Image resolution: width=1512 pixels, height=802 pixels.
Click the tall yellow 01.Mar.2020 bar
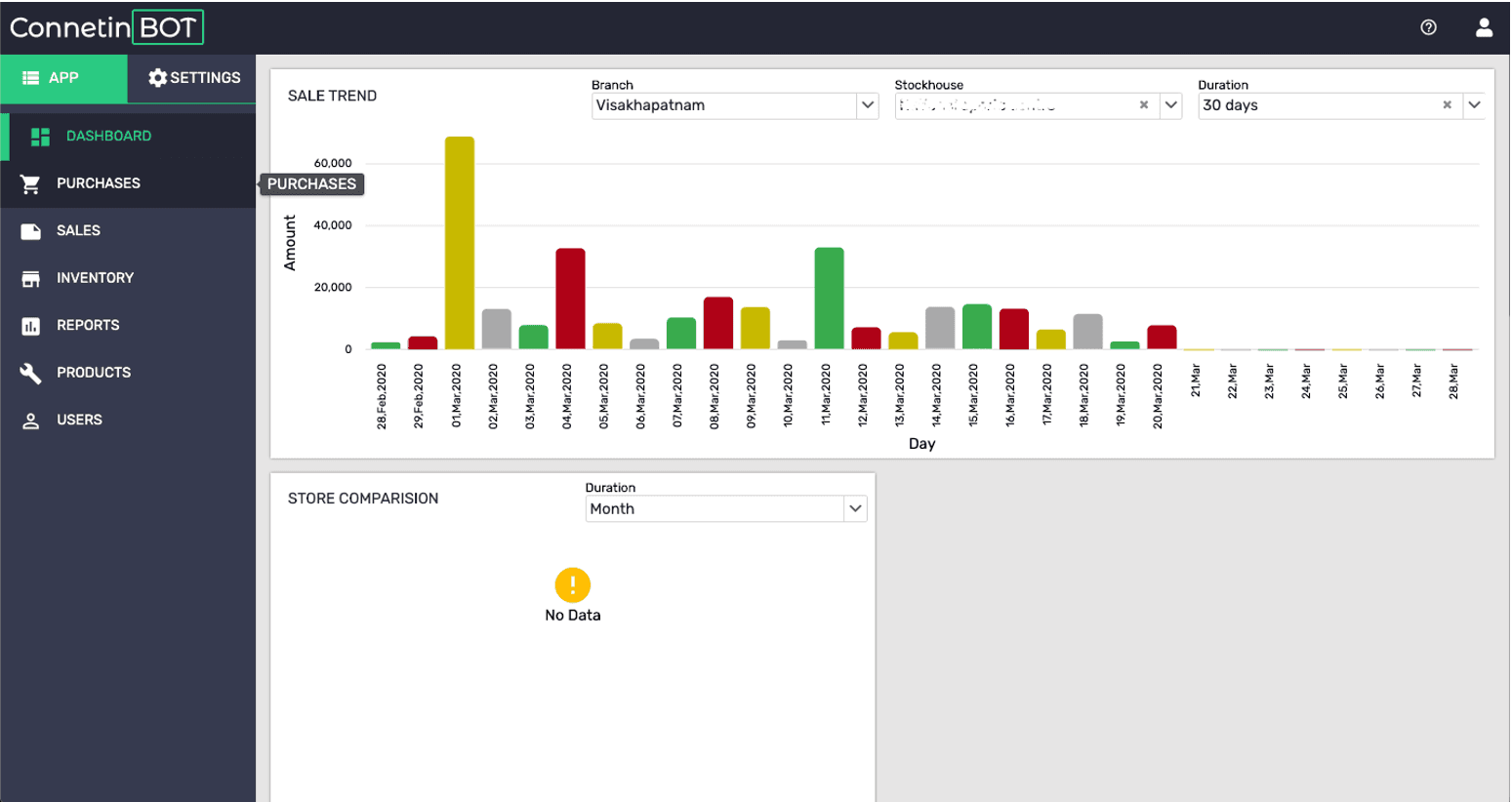click(x=460, y=243)
